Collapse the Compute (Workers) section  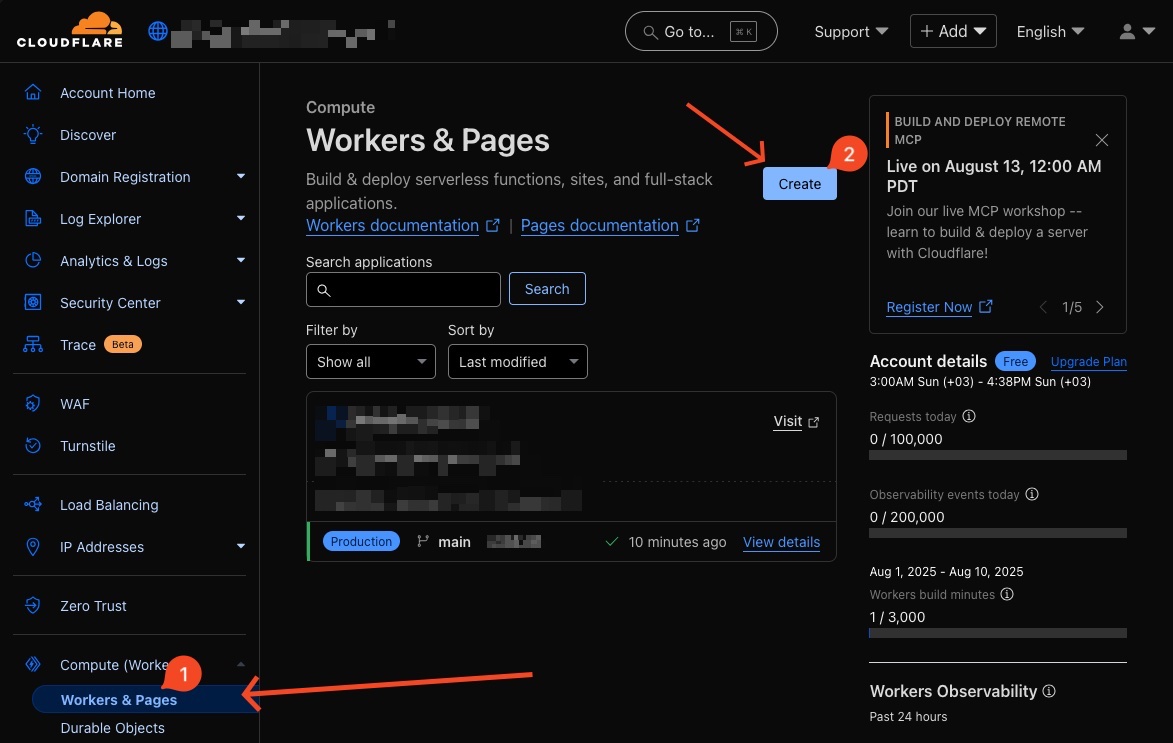pyautogui.click(x=241, y=664)
